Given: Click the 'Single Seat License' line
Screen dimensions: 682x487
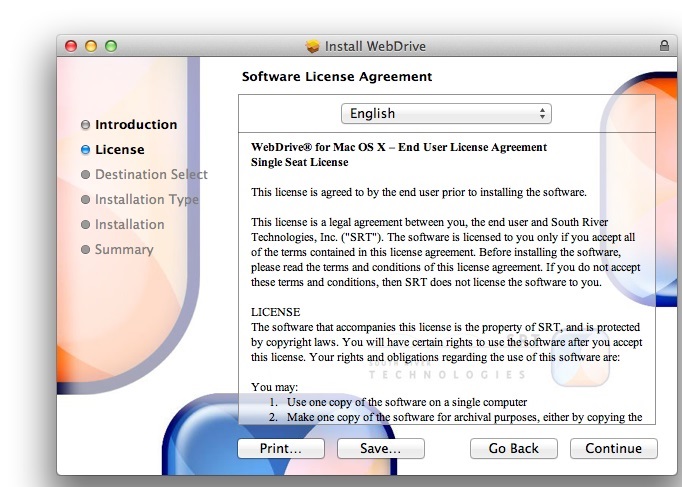Looking at the screenshot, I should [300, 162].
